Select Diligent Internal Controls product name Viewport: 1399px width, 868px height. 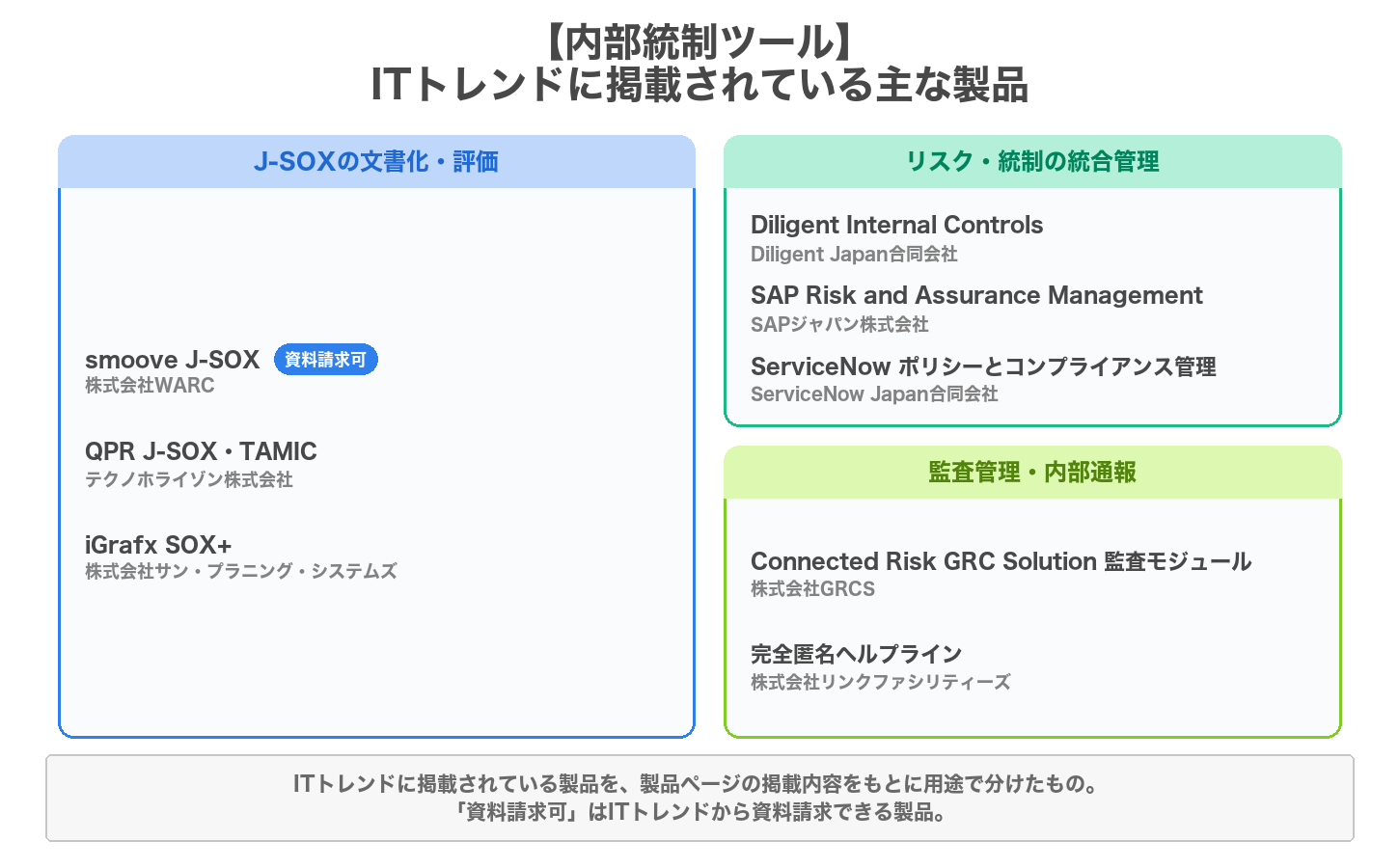pyautogui.click(x=896, y=225)
